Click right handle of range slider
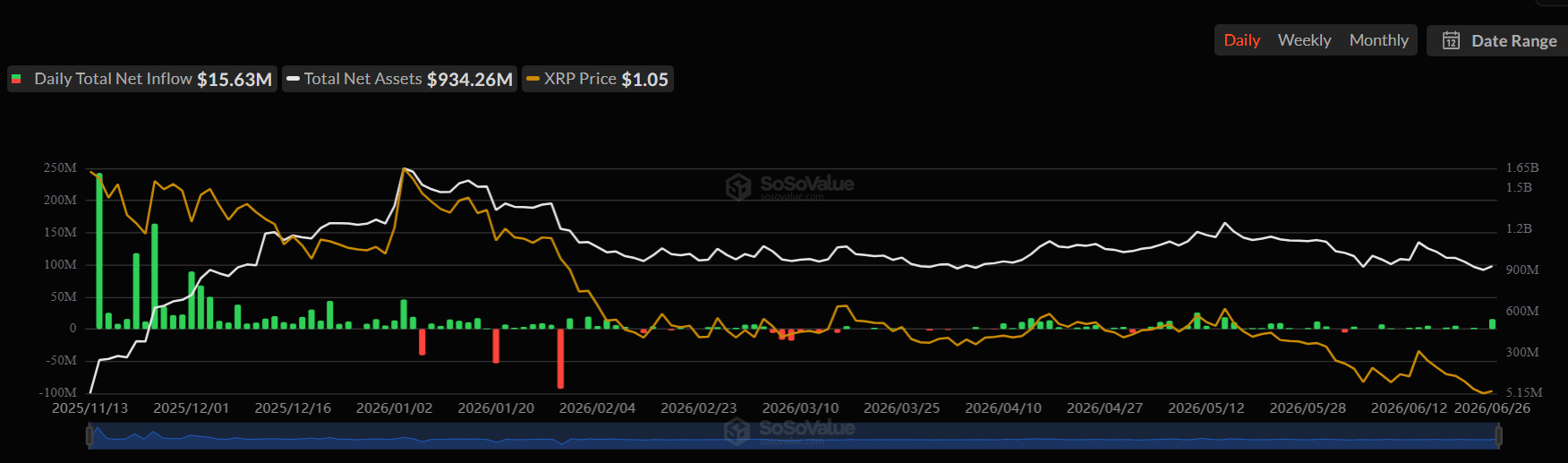Image resolution: width=1568 pixels, height=463 pixels. tap(1498, 436)
